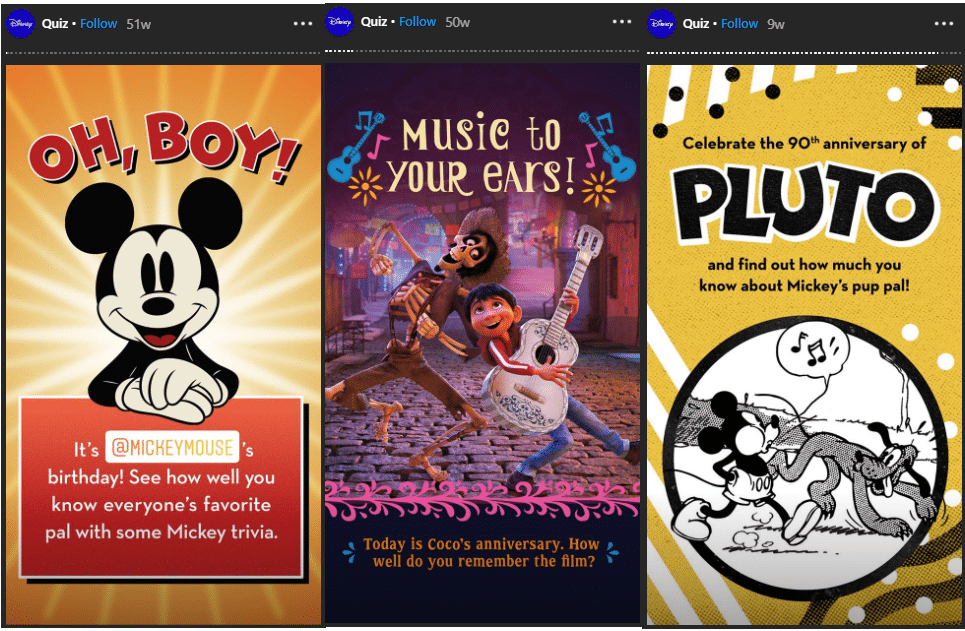Viewport: 965px width, 631px height.
Task: Tap the @MICKEYMOUSE mention sticker
Action: (172, 448)
